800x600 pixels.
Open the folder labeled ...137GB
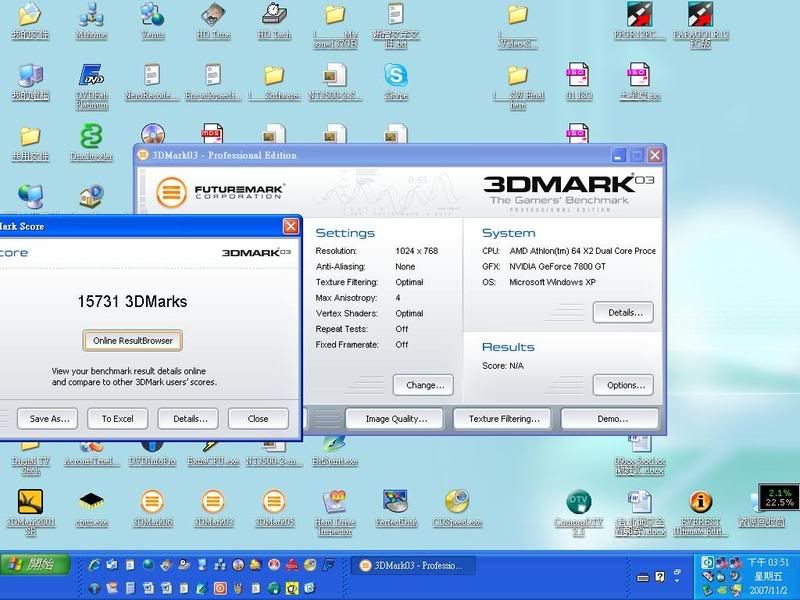[x=335, y=26]
